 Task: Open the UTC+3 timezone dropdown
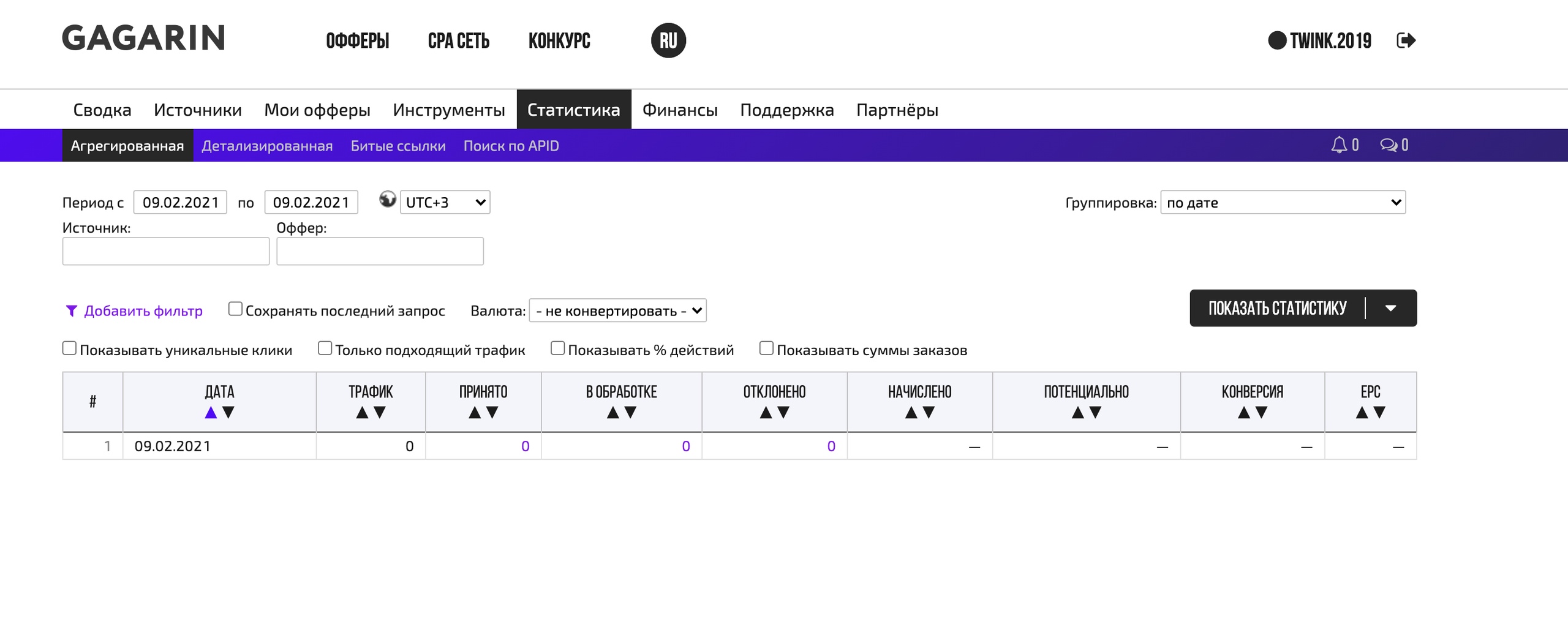[x=445, y=202]
